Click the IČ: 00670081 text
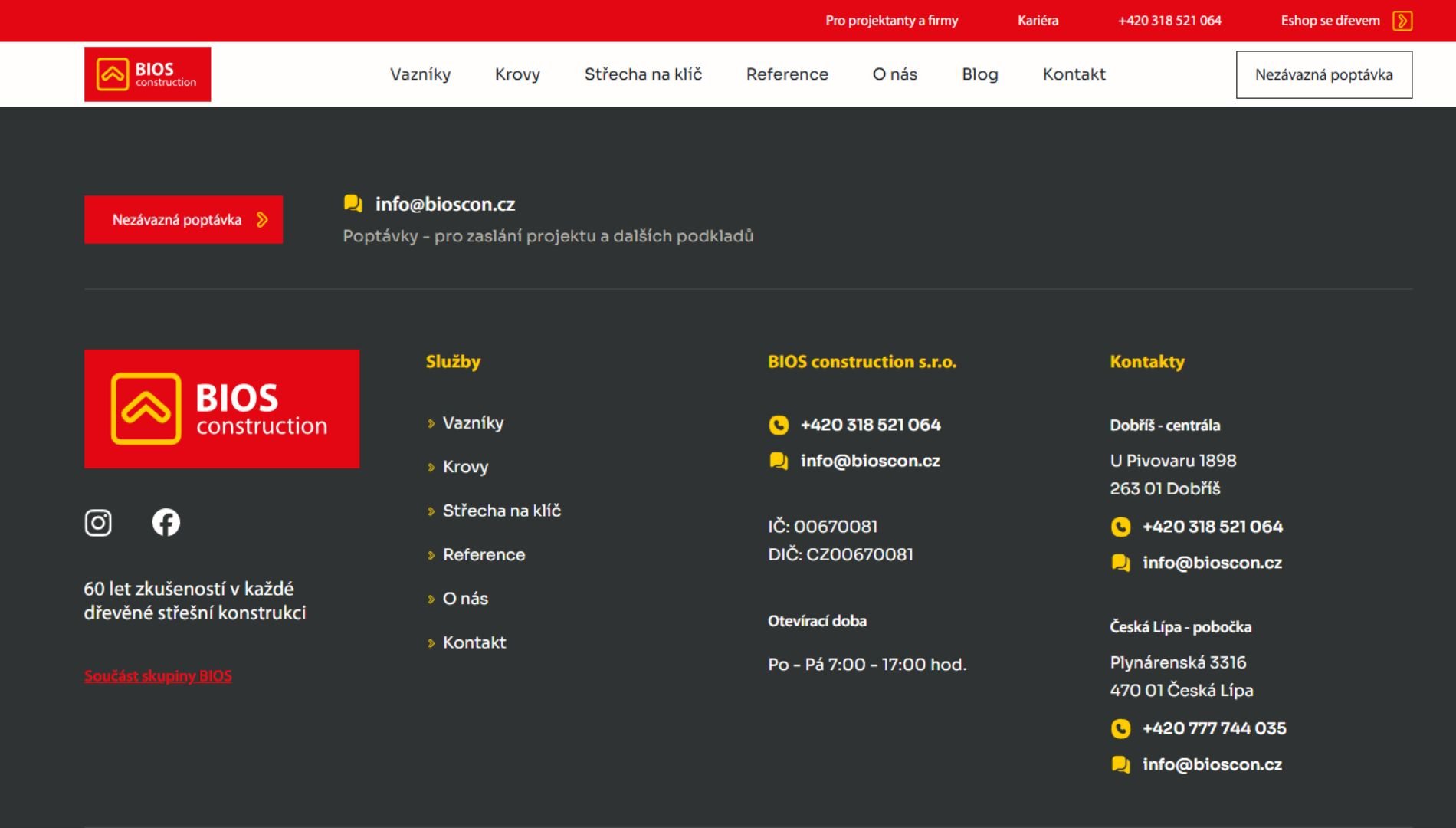The image size is (1456, 828). click(823, 527)
